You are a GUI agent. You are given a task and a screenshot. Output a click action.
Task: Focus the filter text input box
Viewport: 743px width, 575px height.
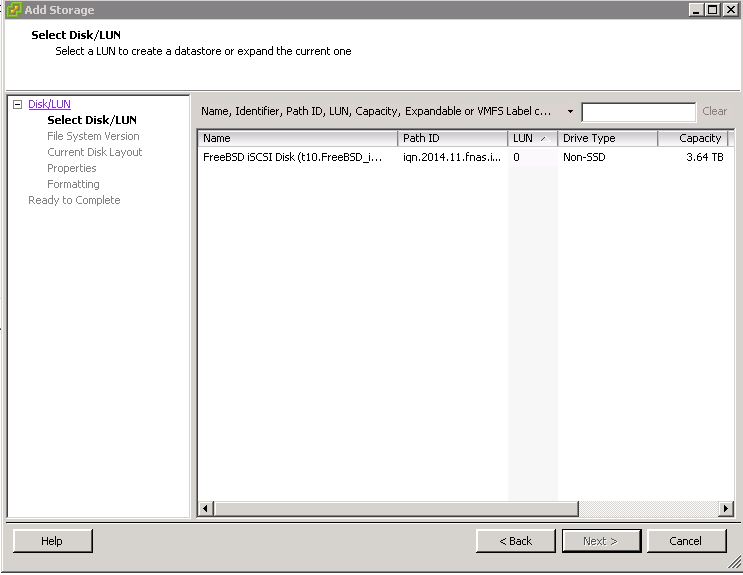pyautogui.click(x=638, y=112)
